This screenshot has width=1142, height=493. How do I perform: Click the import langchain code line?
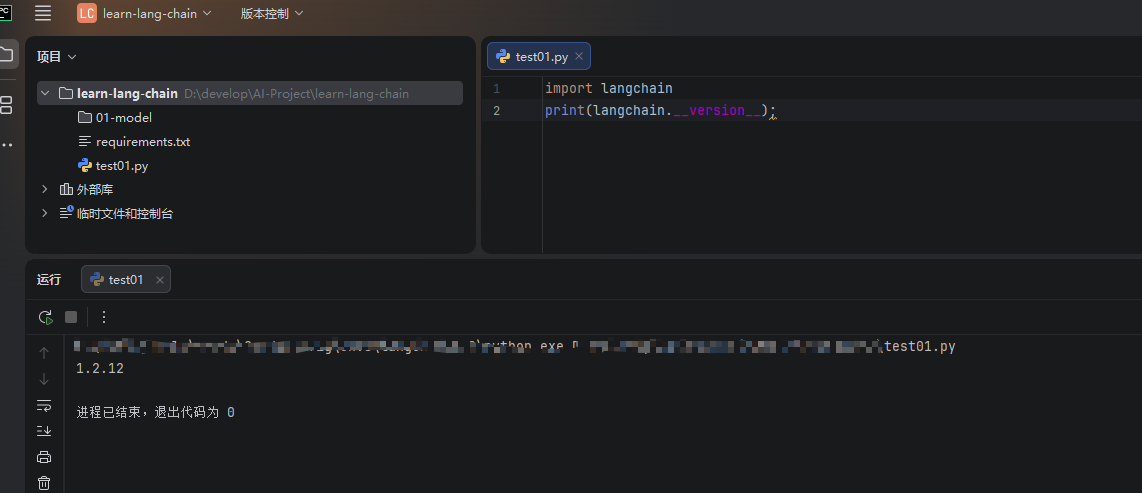tap(609, 88)
